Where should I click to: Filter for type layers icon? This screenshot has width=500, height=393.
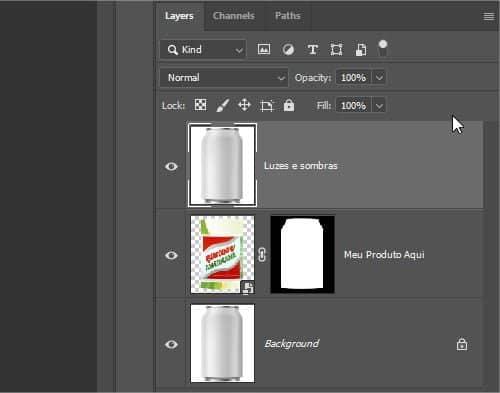tap(312, 50)
